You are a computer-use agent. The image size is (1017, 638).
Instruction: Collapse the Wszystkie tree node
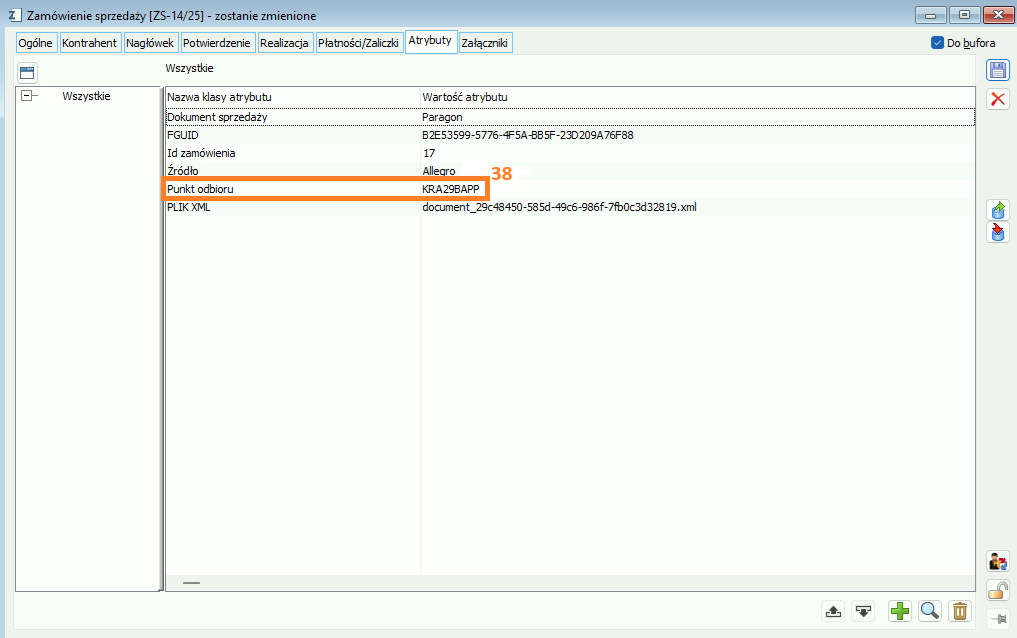point(28,96)
